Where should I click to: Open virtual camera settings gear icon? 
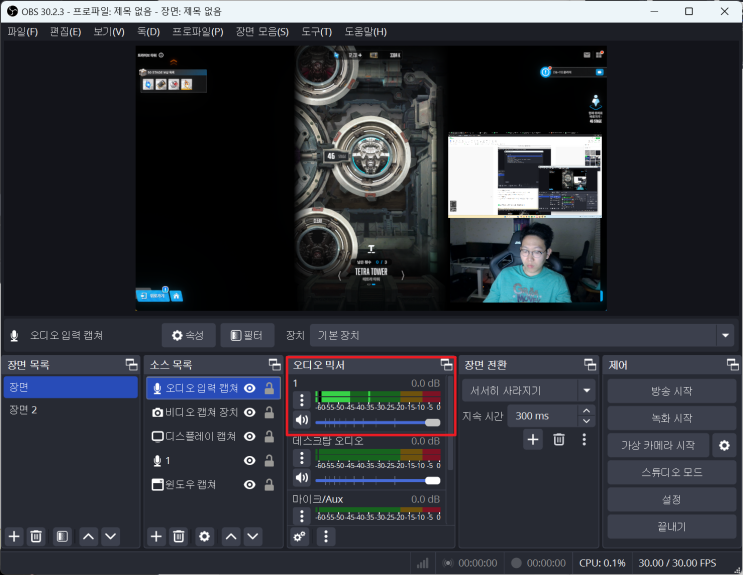click(x=725, y=445)
